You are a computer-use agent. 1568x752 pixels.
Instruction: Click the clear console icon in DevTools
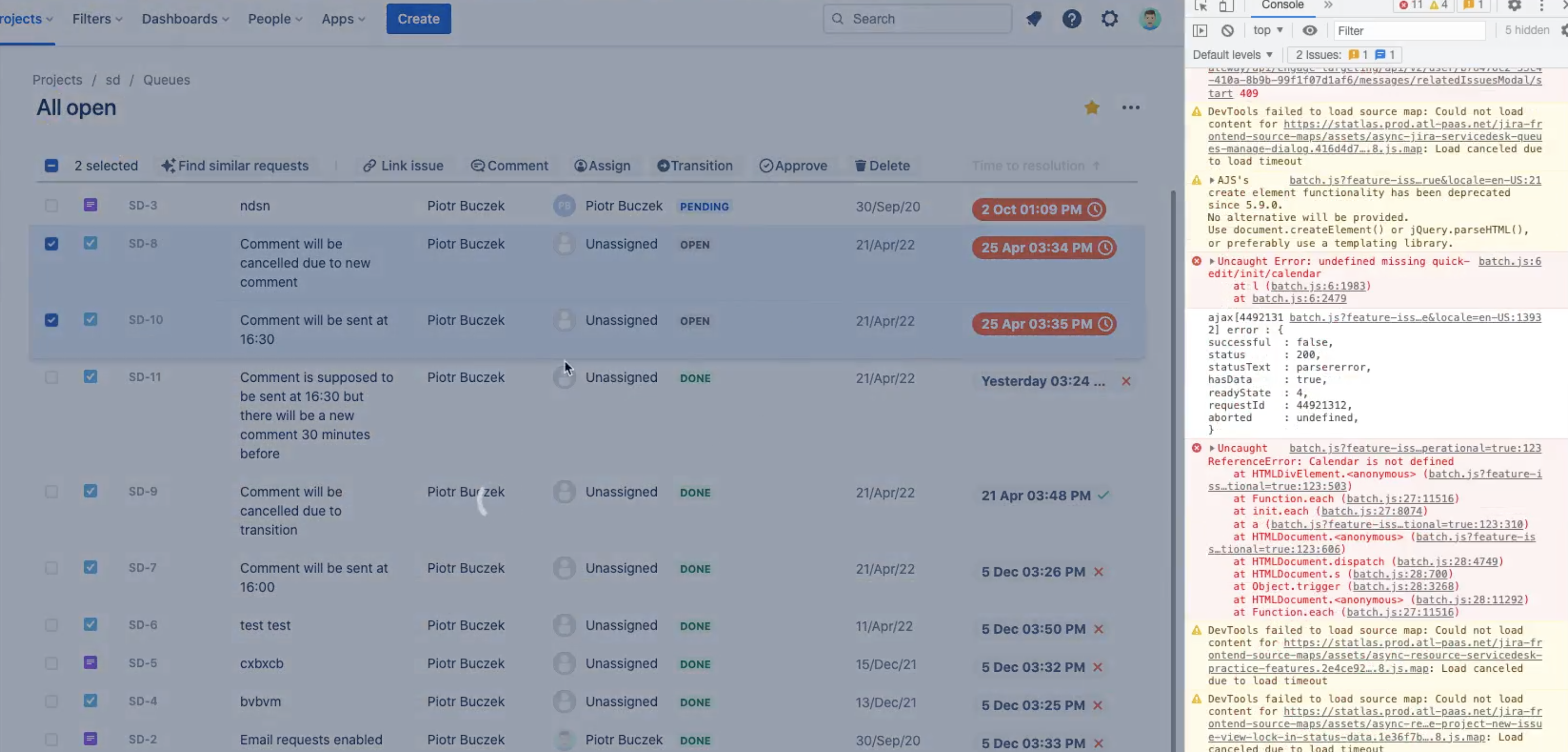click(x=1227, y=31)
